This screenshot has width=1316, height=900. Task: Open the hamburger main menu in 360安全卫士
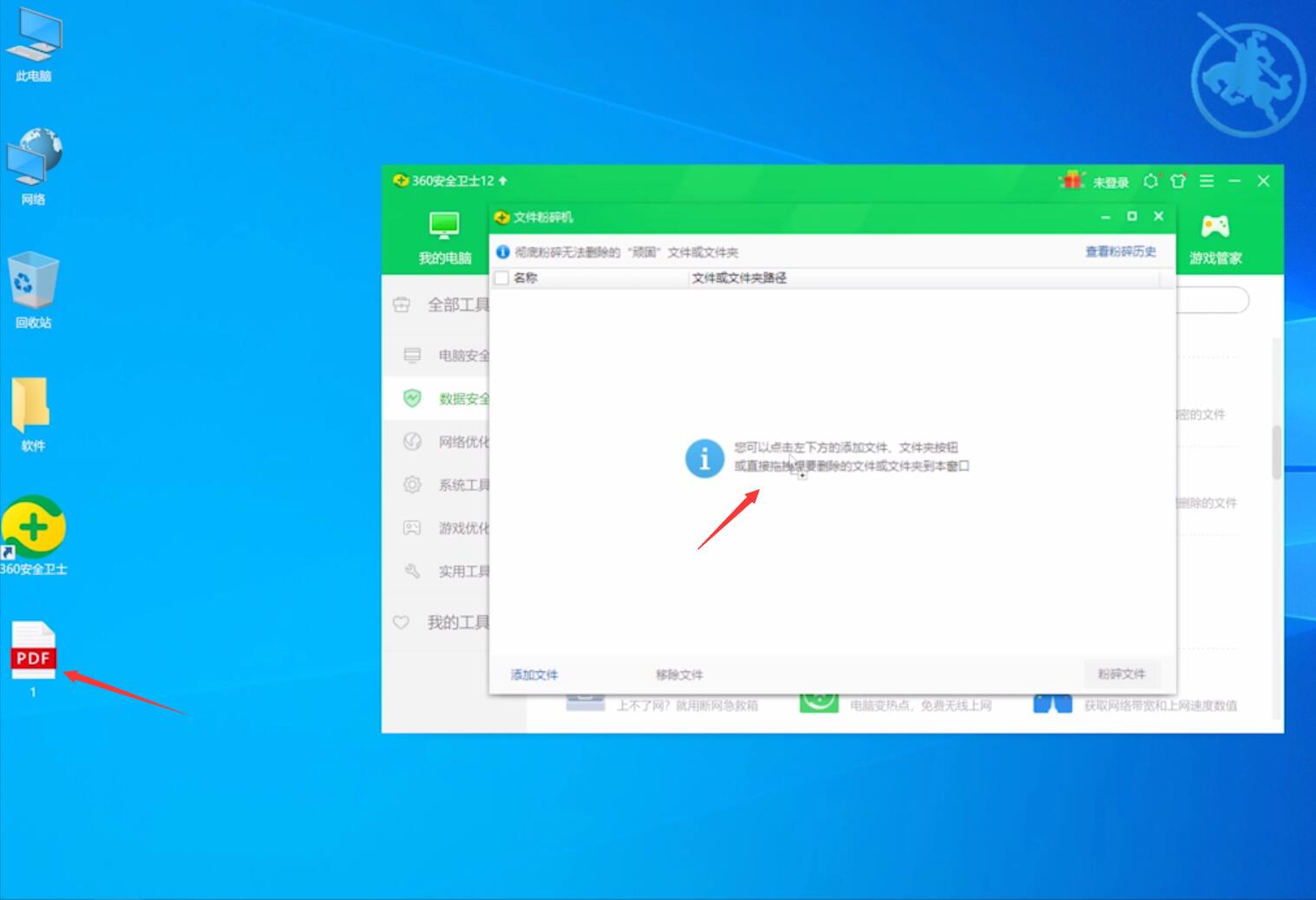1207,181
